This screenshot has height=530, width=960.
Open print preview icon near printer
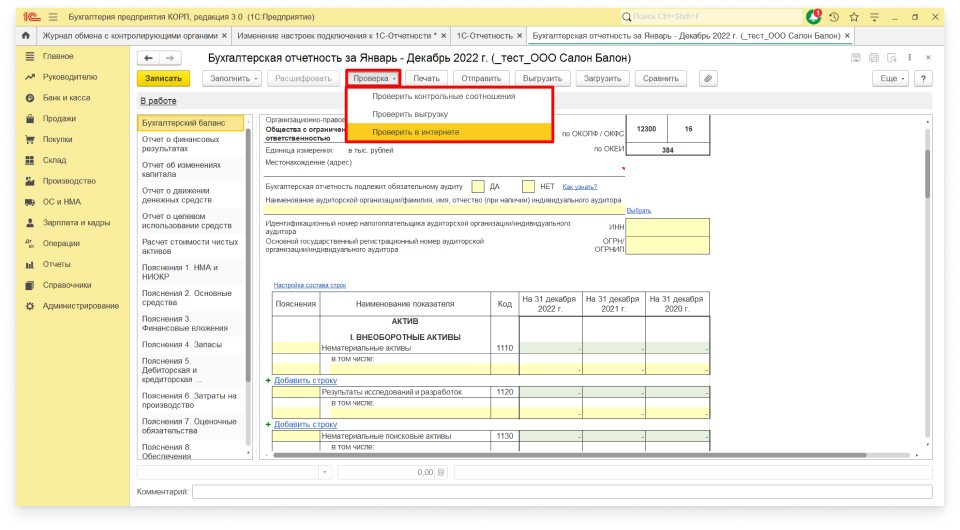tap(892, 58)
